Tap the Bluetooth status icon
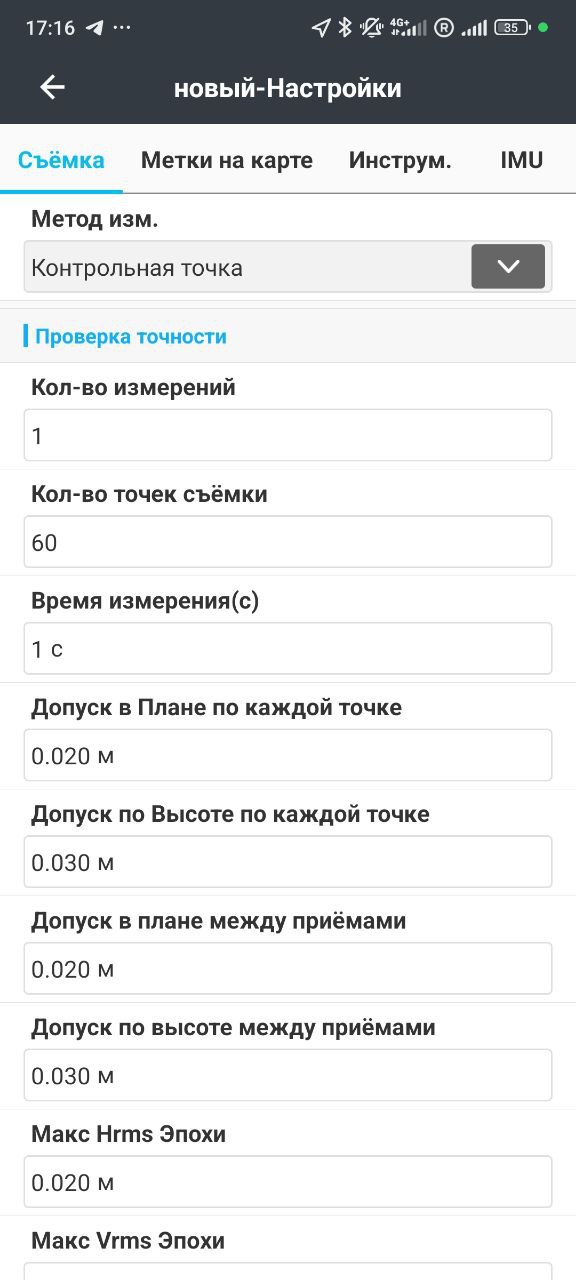The image size is (576, 1280). click(344, 28)
